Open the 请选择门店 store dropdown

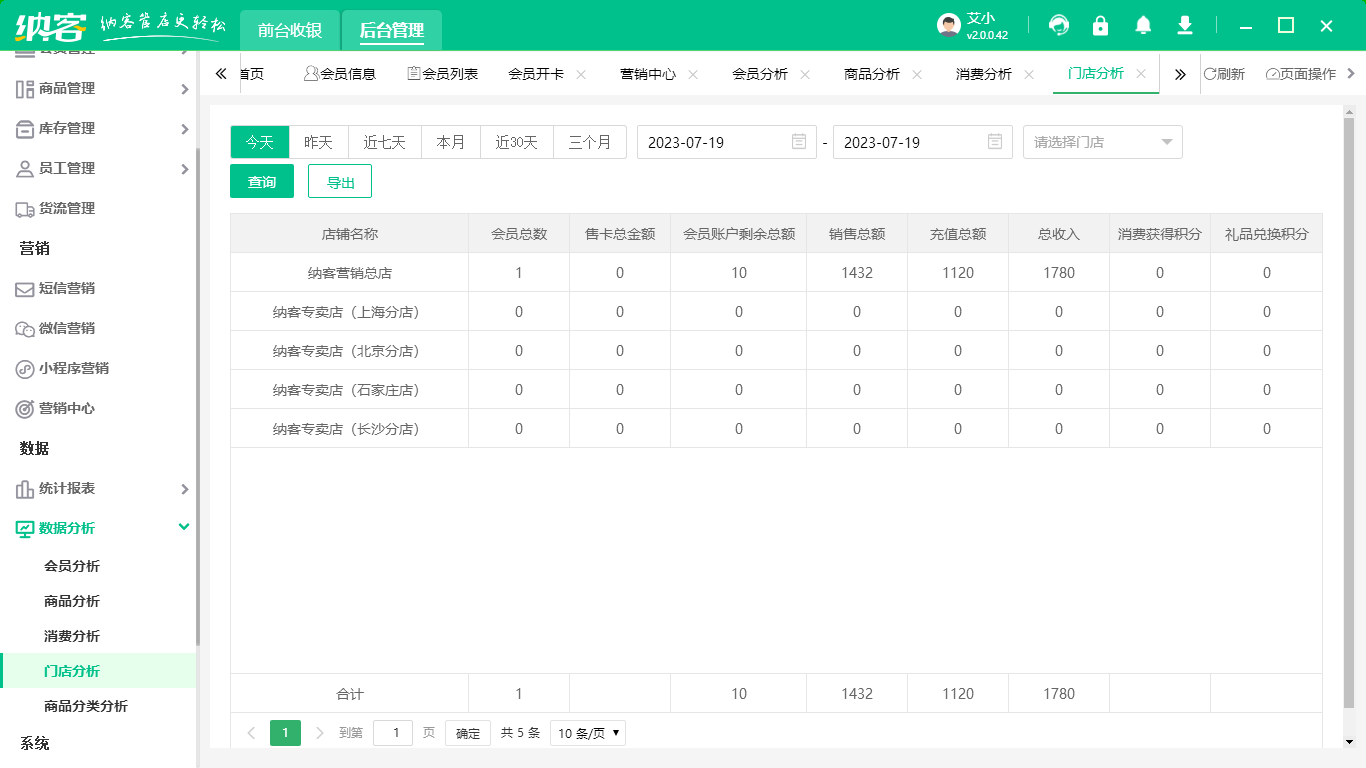pos(1102,142)
